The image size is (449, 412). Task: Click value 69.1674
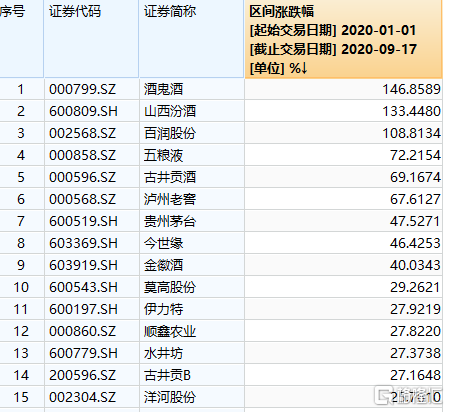[415, 177]
